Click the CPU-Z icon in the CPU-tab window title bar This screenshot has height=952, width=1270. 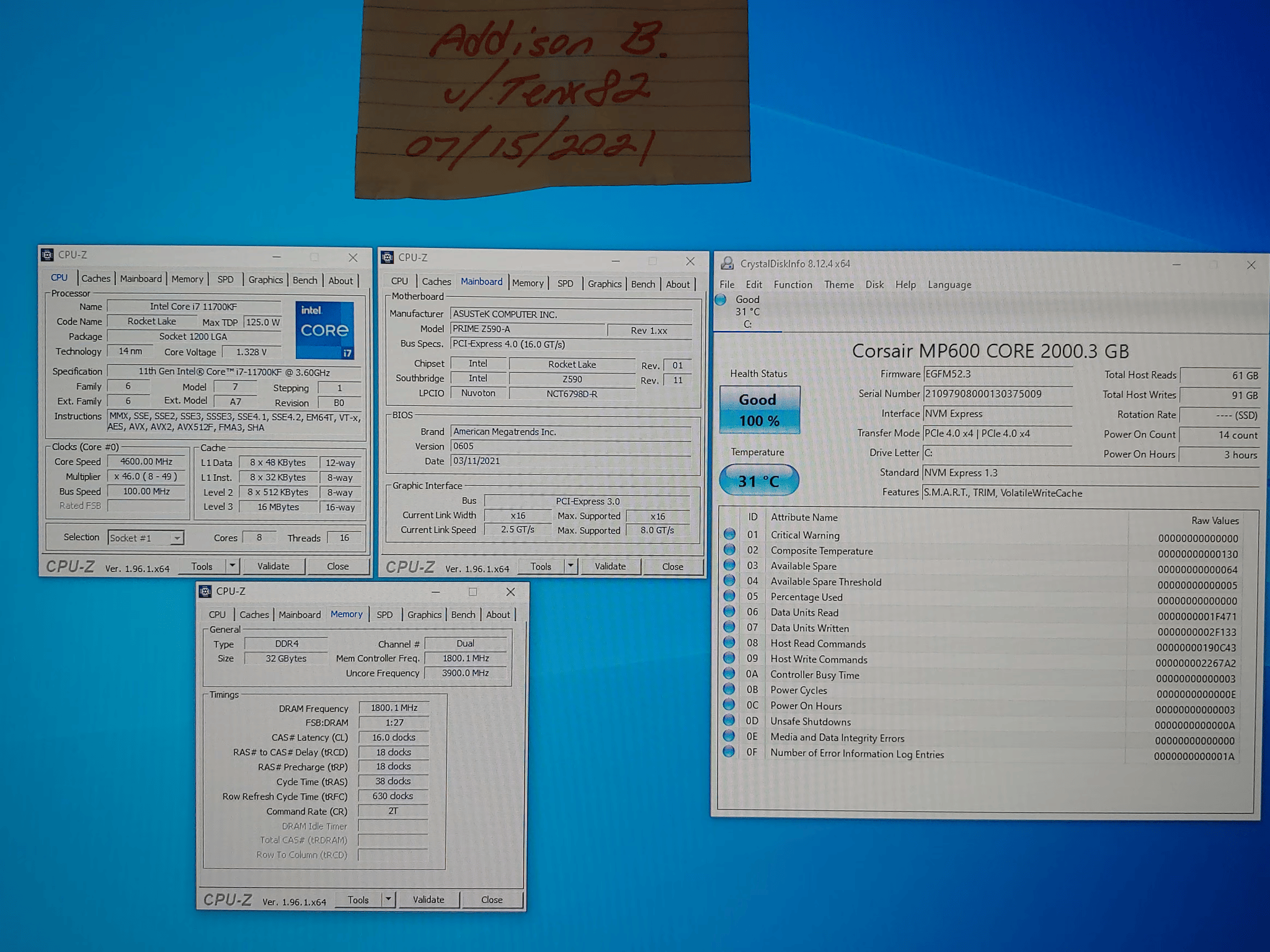click(47, 255)
